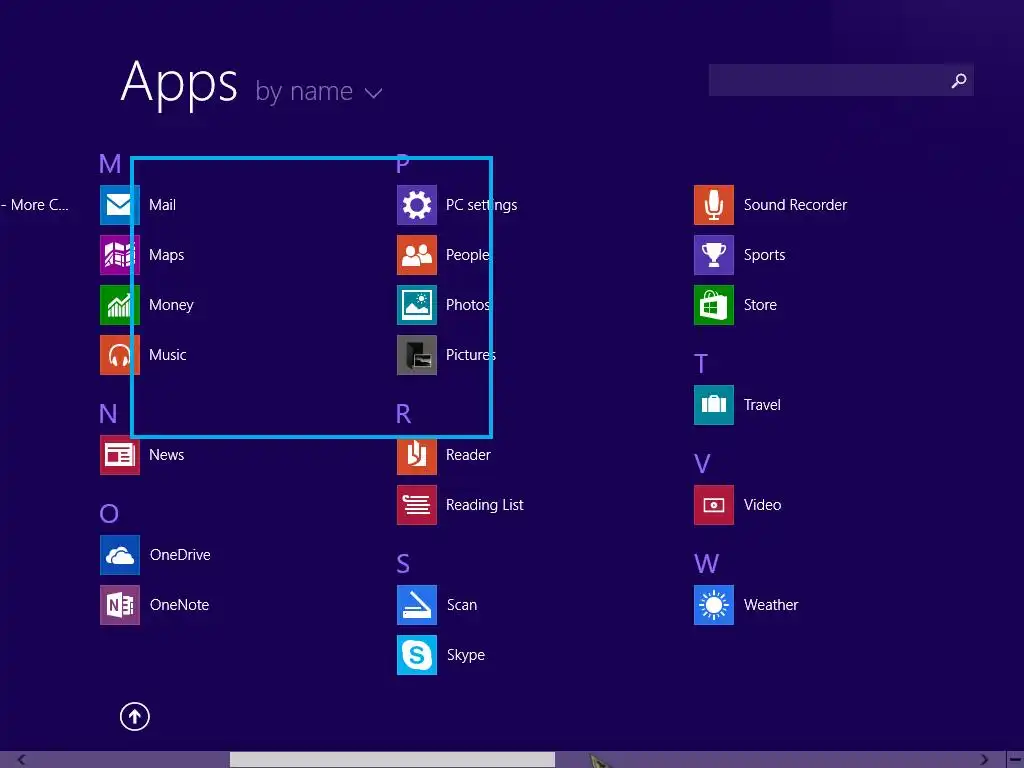Click the 'Scan' app label

pos(462,605)
